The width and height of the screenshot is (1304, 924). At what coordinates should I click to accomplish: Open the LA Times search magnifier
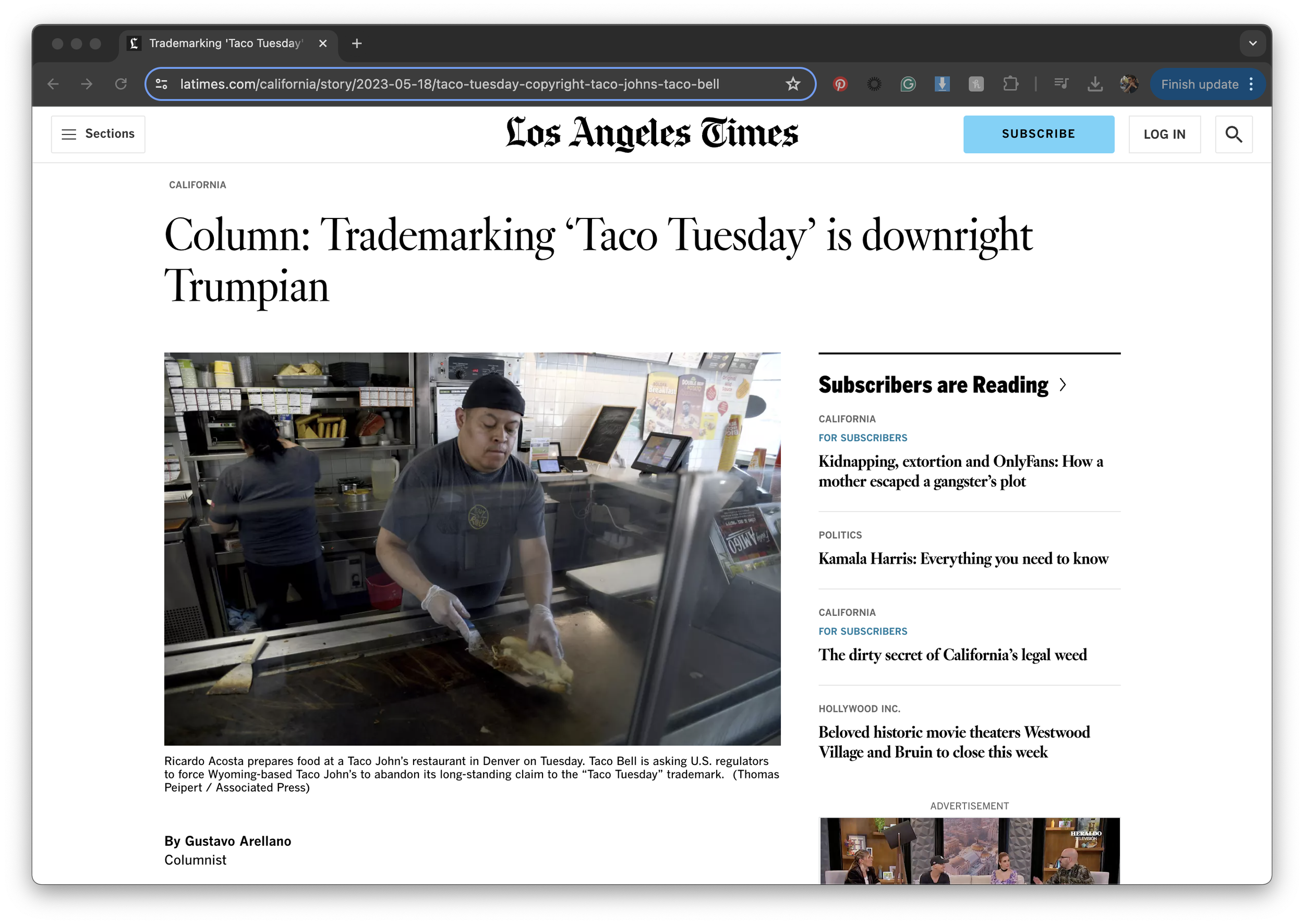[1234, 135]
